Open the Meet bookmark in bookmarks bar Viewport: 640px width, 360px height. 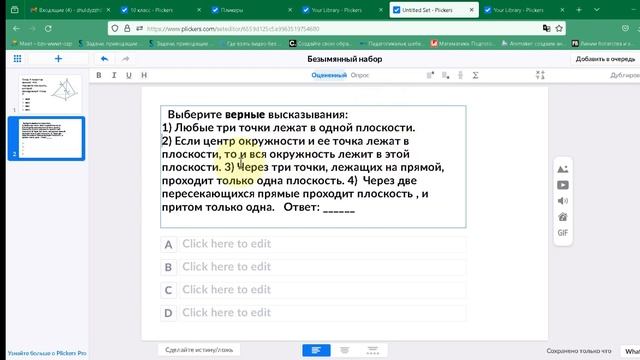[42, 43]
